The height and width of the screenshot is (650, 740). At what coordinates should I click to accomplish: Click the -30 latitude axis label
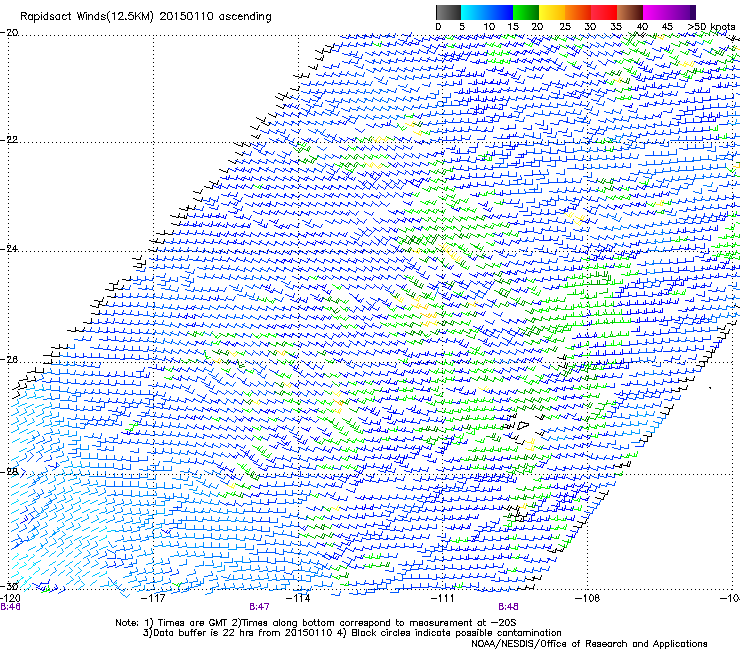point(9,586)
